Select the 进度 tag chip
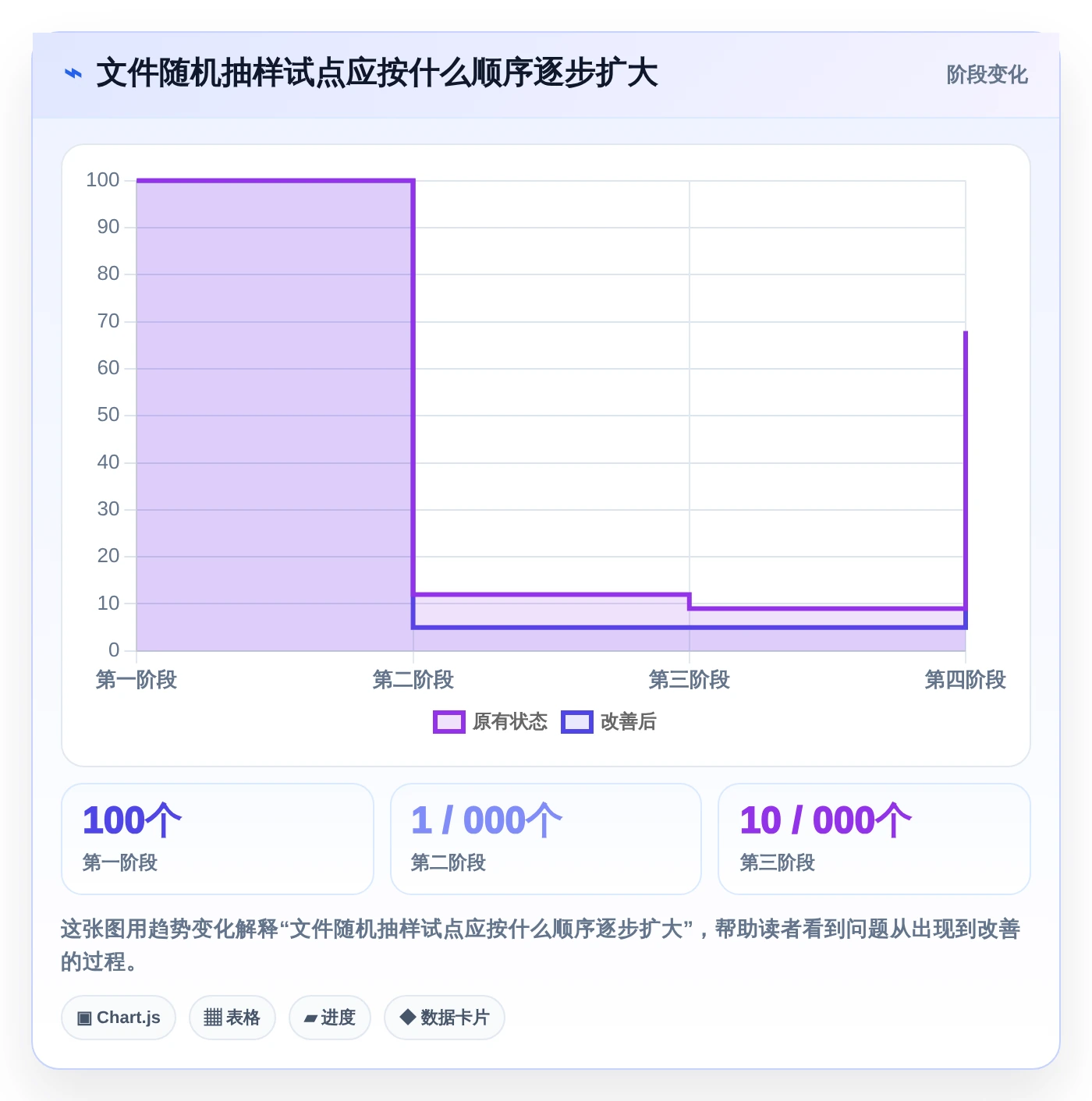 [330, 1018]
